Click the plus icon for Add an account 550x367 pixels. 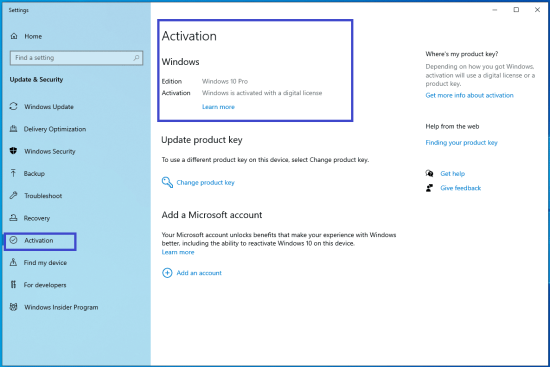[167, 273]
